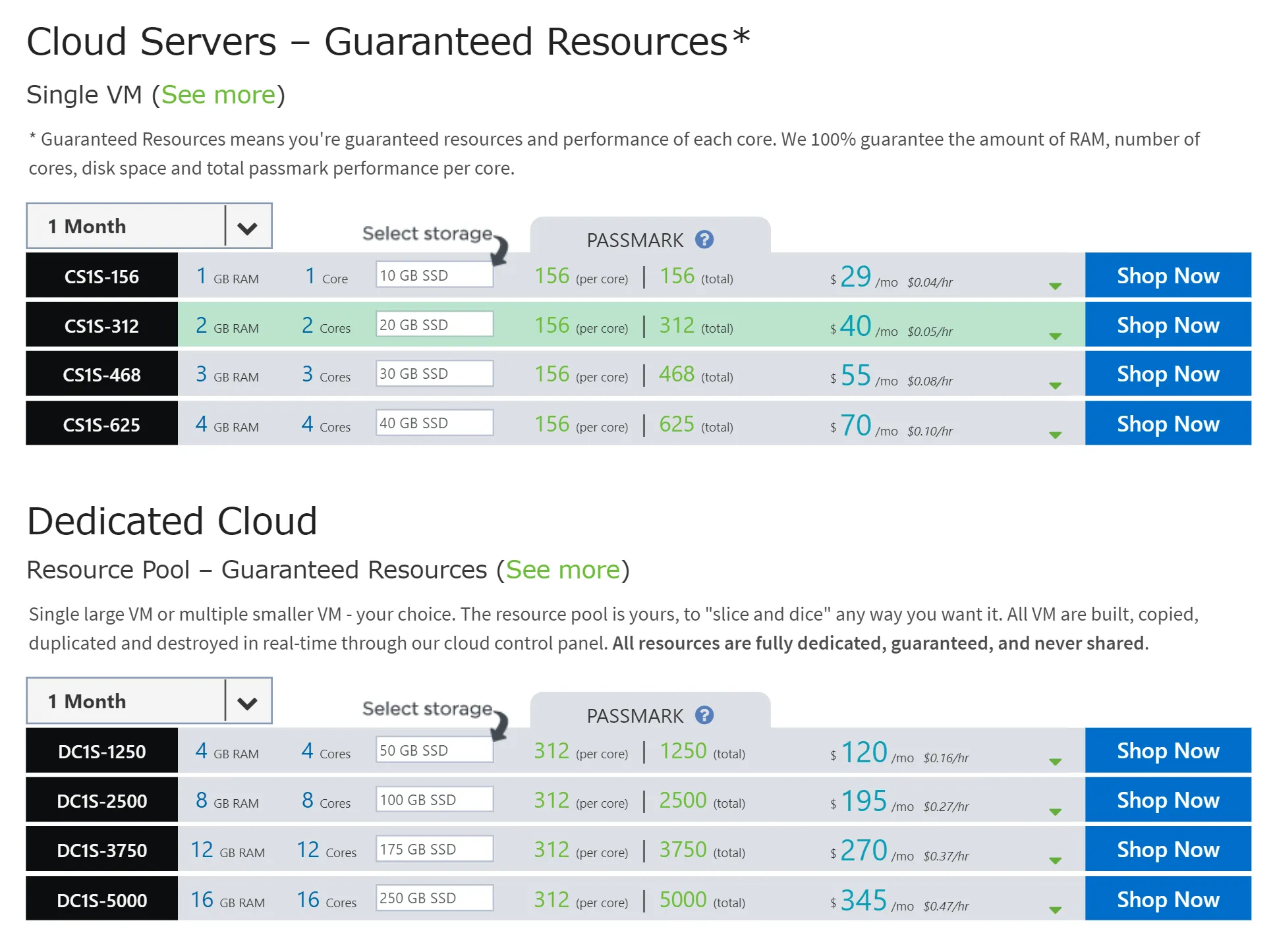Click Shop Now for DC1S-5000
This screenshot has width=1273, height=952.
coord(1168,899)
